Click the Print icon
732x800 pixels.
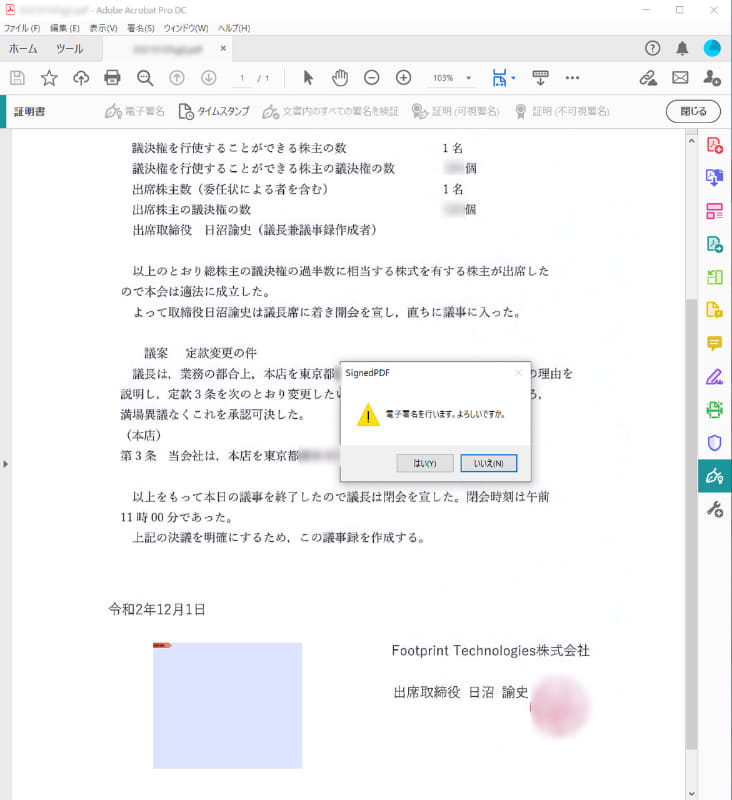point(112,78)
